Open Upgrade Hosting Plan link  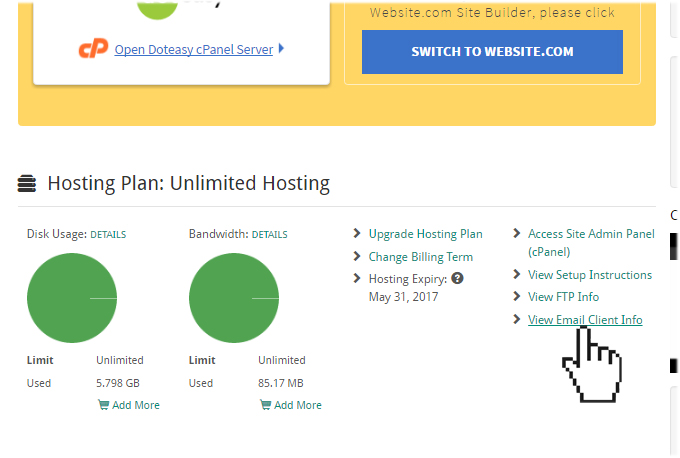[x=425, y=234]
